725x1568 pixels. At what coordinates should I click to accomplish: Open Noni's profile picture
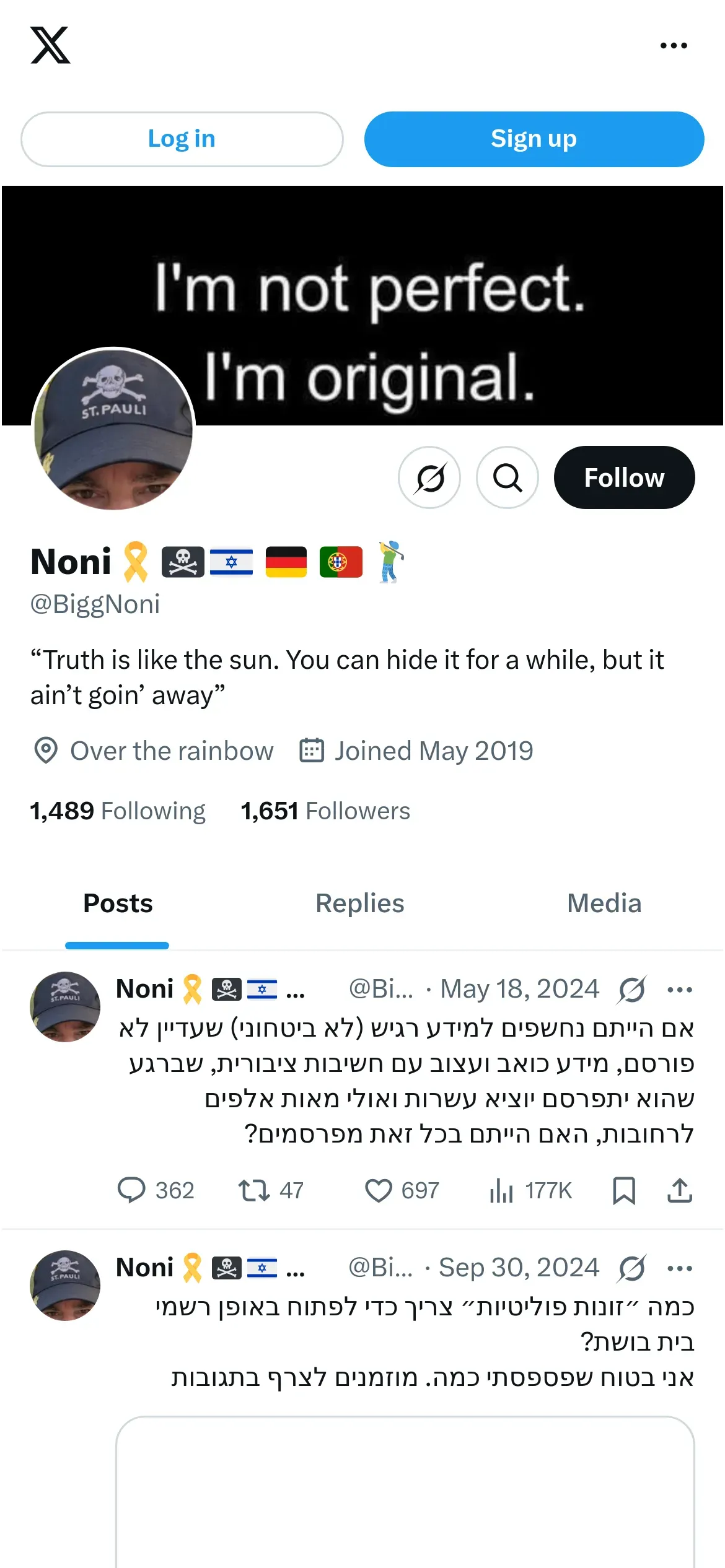(113, 429)
